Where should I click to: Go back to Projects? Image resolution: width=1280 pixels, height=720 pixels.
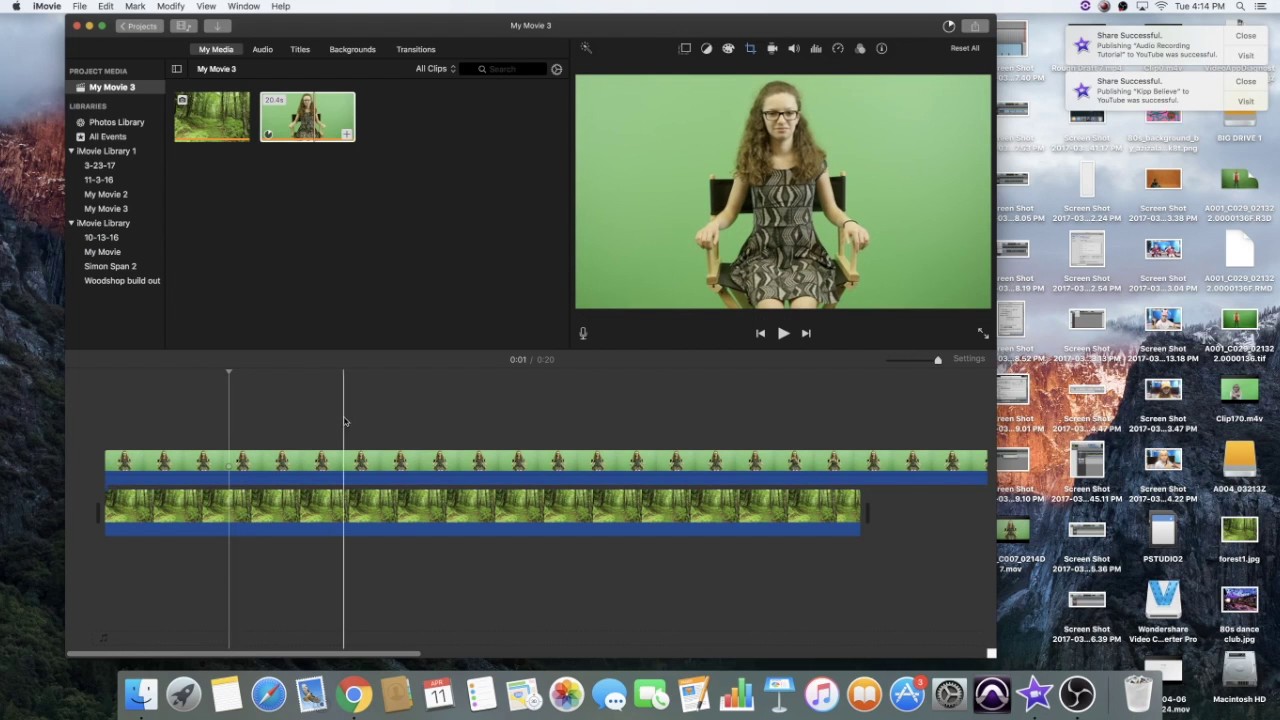(138, 26)
